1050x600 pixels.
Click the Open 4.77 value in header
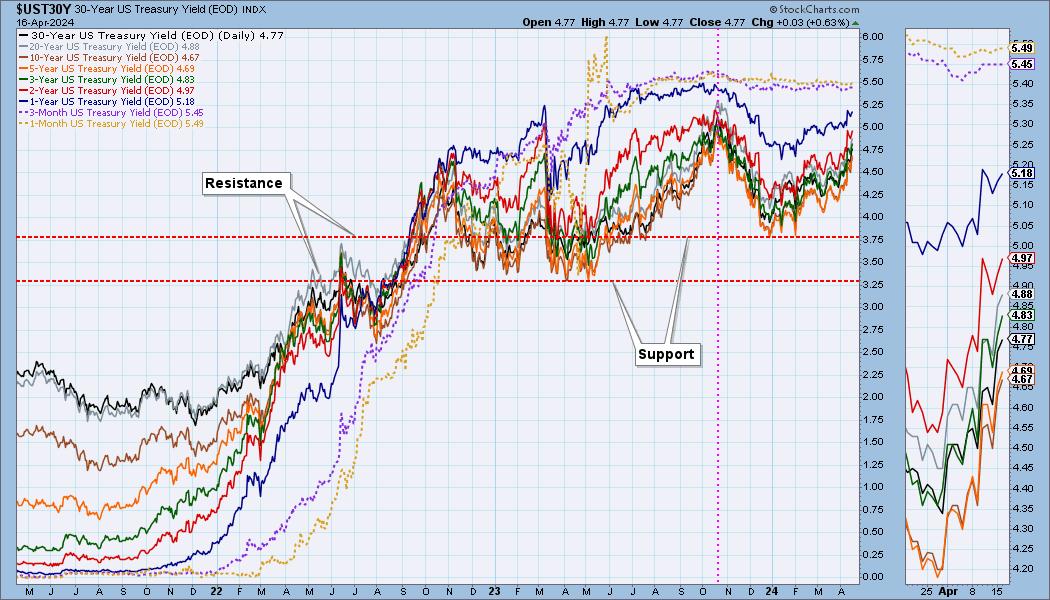click(548, 22)
